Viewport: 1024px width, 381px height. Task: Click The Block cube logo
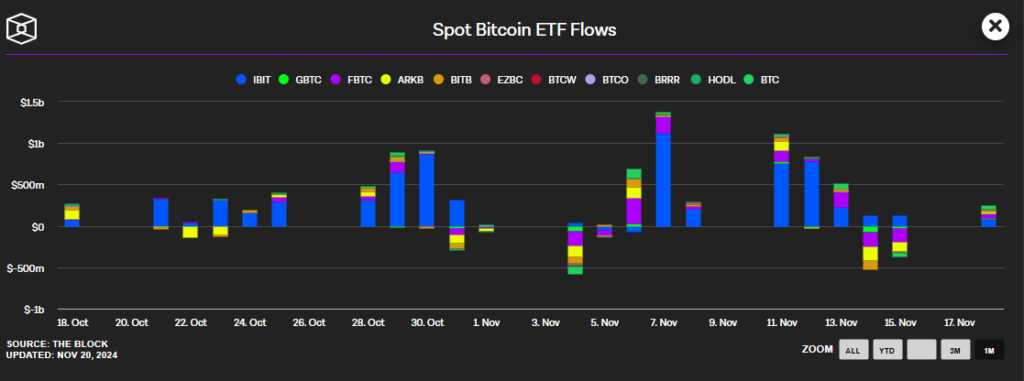(x=22, y=28)
